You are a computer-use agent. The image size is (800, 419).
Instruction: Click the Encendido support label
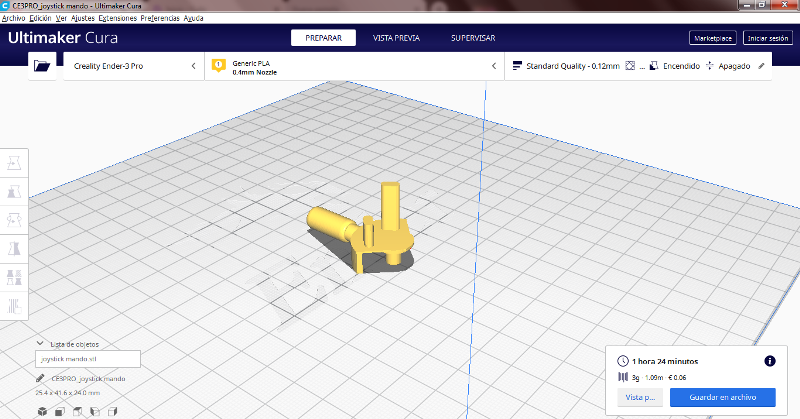click(x=682, y=66)
